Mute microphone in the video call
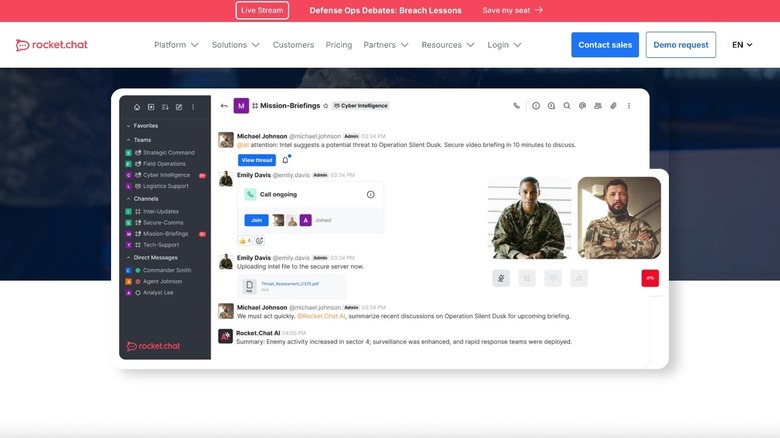Screen dimensions: 780x438 (x=501, y=278)
